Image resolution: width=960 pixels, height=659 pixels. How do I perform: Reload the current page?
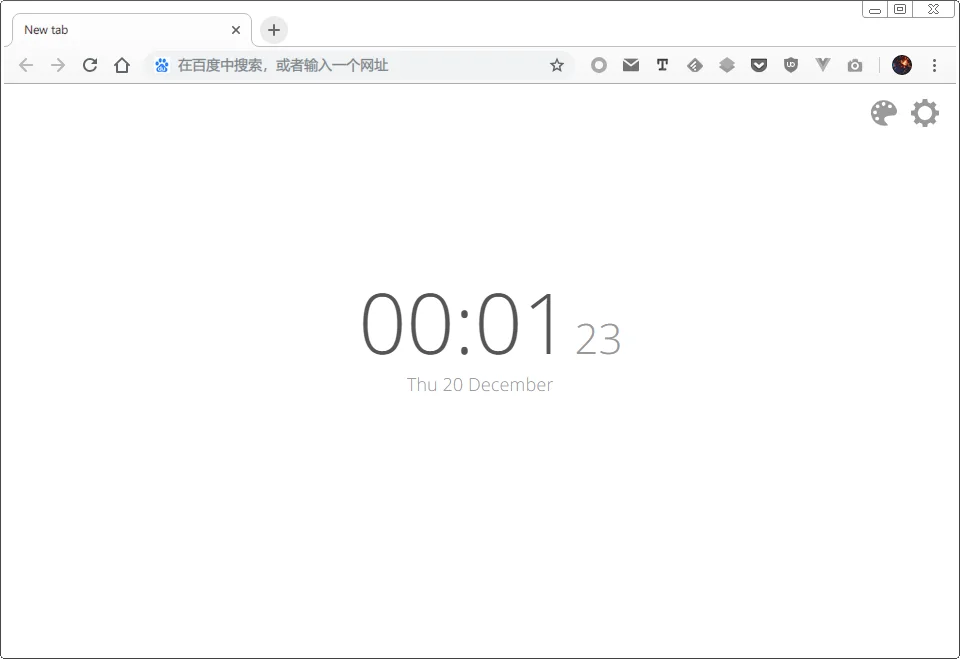(x=90, y=64)
